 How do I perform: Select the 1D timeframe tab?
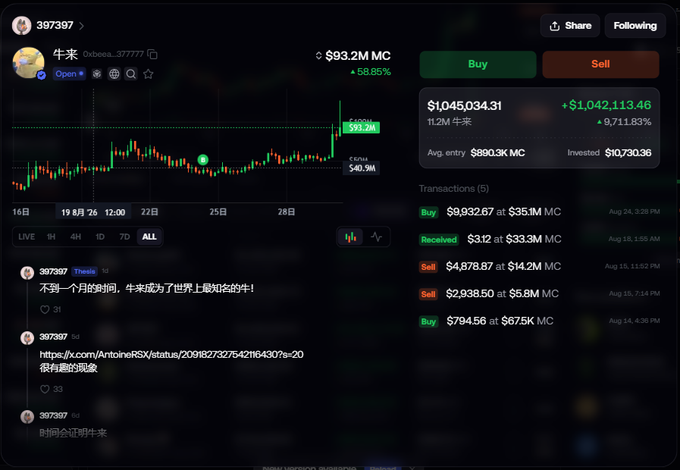(100, 237)
